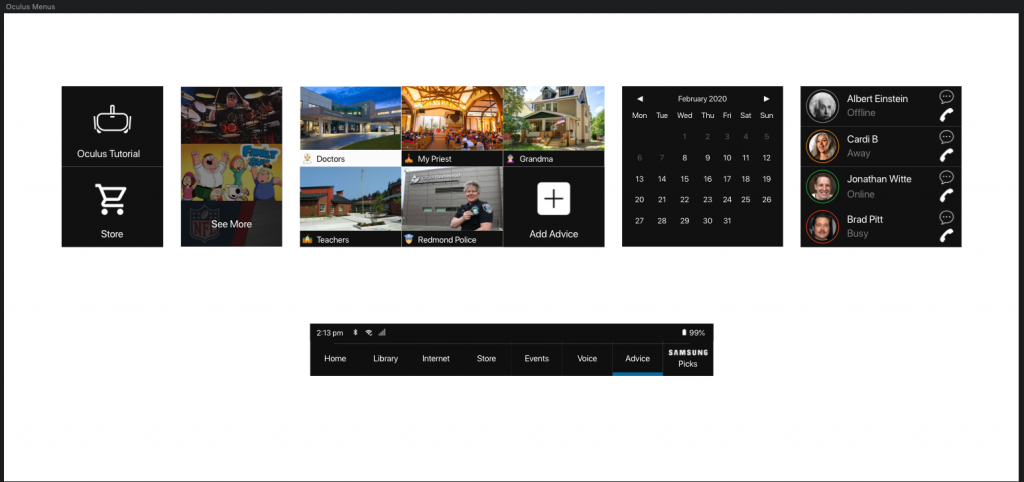Click Cardi B's profile picture
This screenshot has height=482, width=1024.
coord(822,146)
